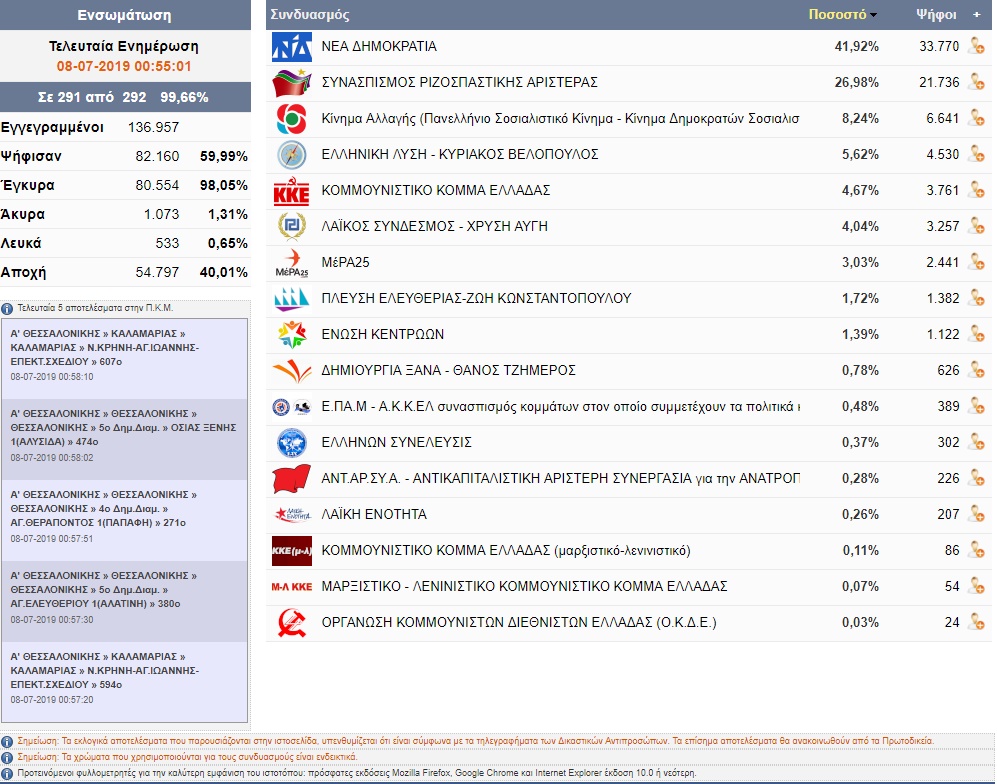Click the Αποχή percentage 40,01%
Image resolution: width=997 pixels, height=784 pixels.
(224, 272)
